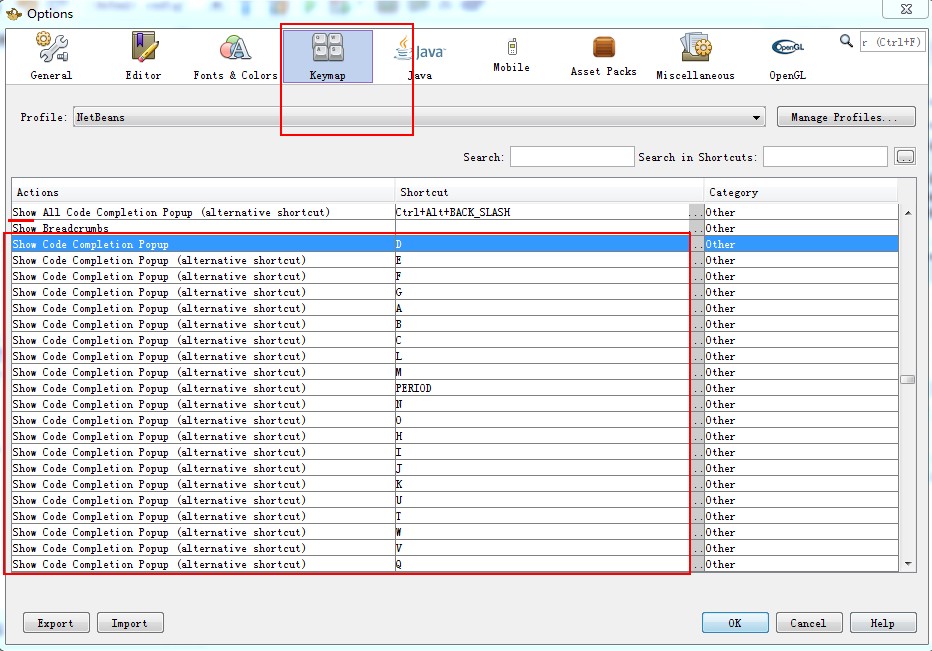This screenshot has width=932, height=651.
Task: Sort by the Category column header
Action: coord(801,192)
